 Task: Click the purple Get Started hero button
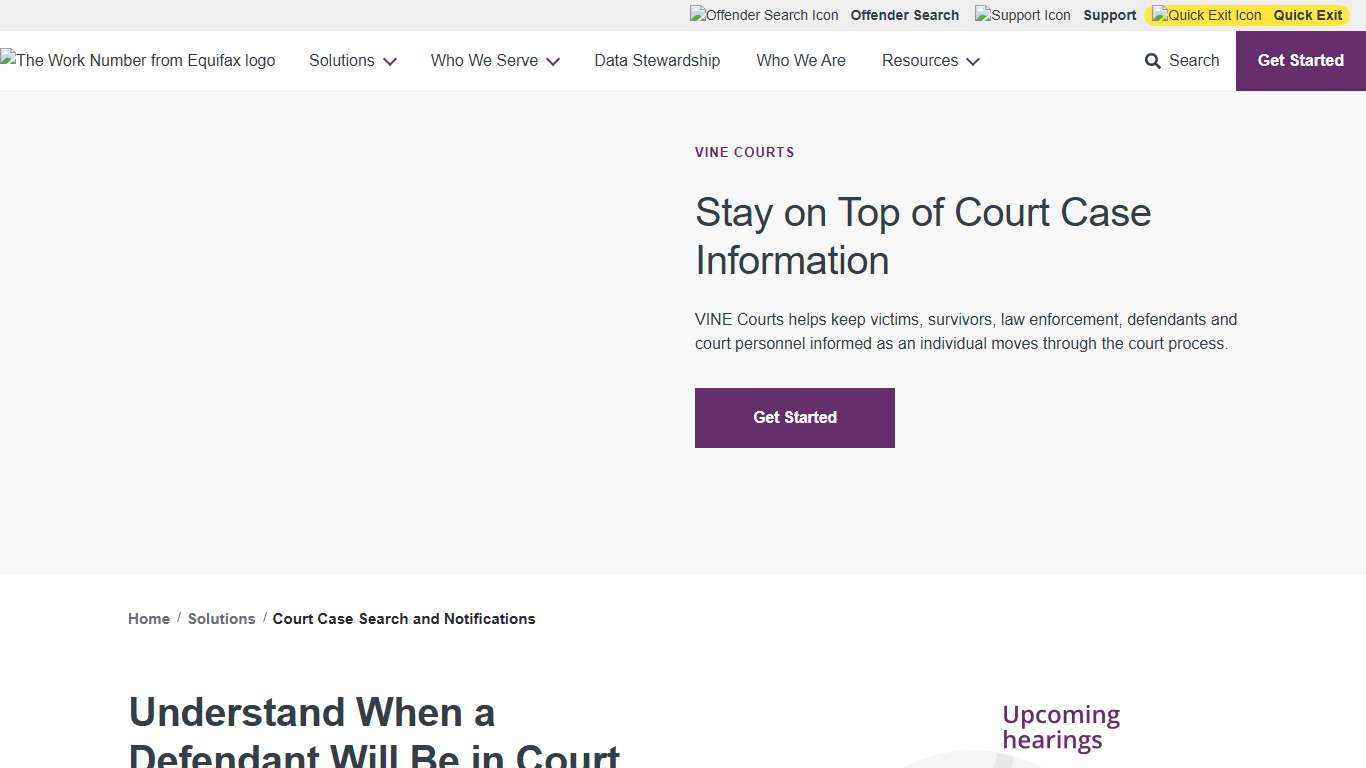pyautogui.click(x=794, y=417)
